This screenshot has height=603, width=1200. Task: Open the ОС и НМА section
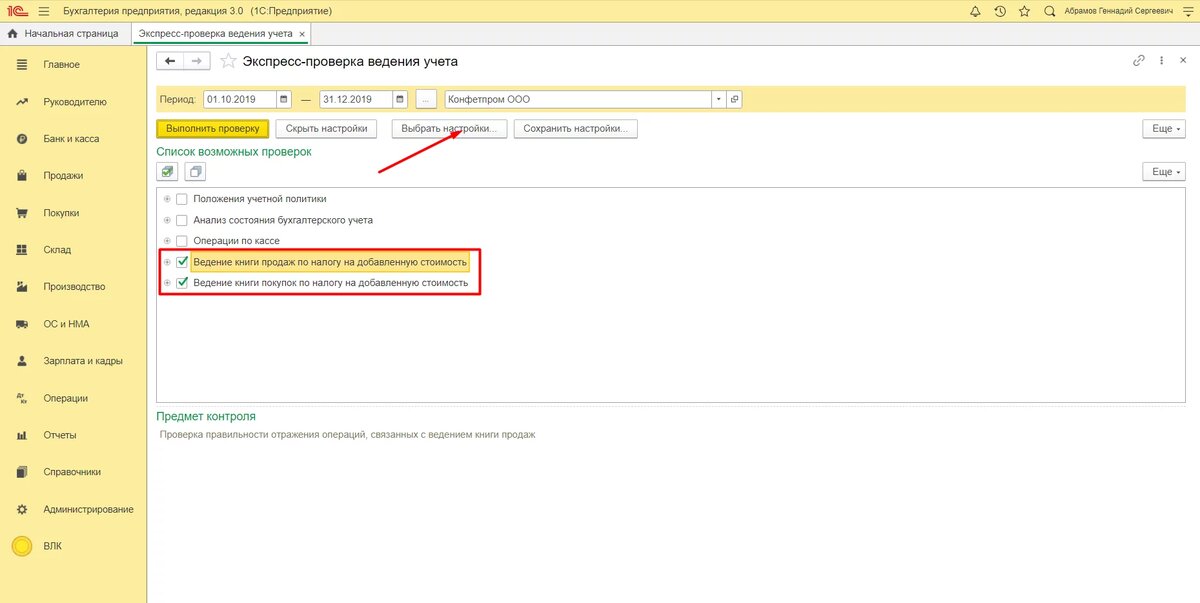[64, 324]
